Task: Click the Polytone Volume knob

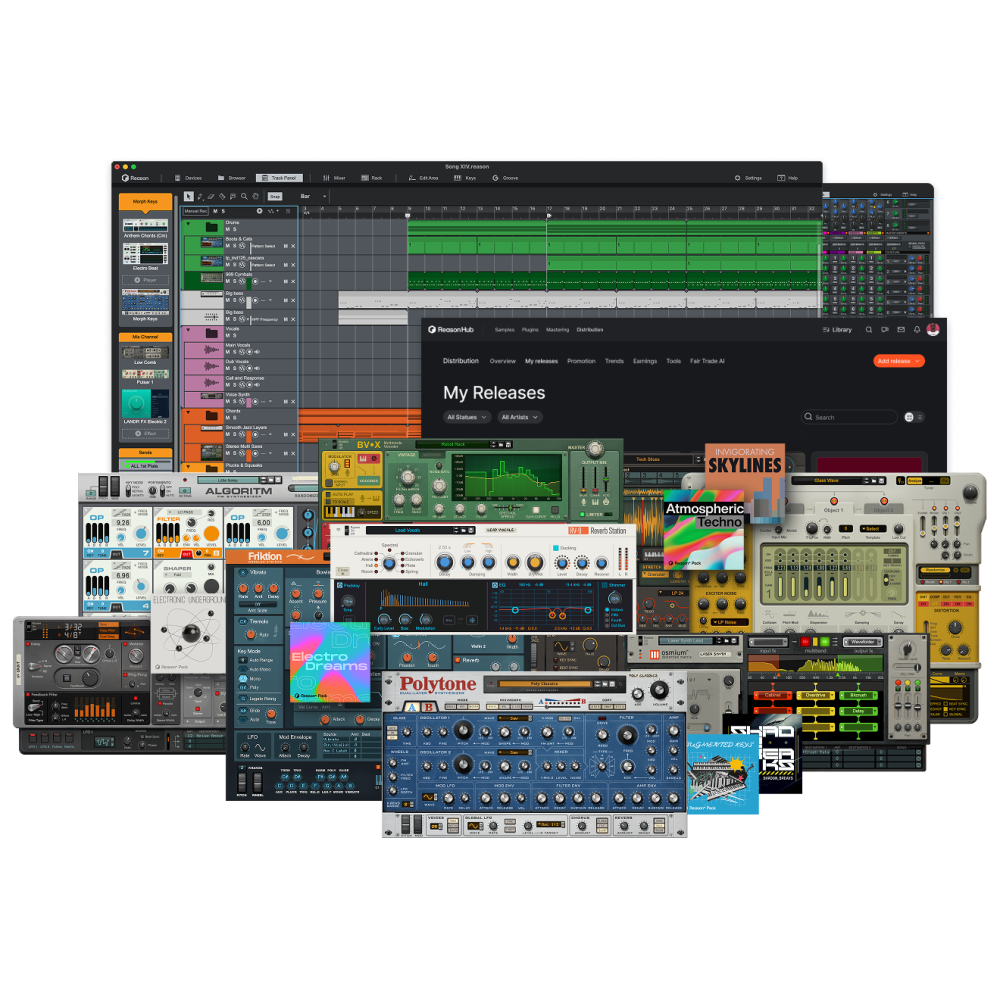Action: click(x=659, y=689)
